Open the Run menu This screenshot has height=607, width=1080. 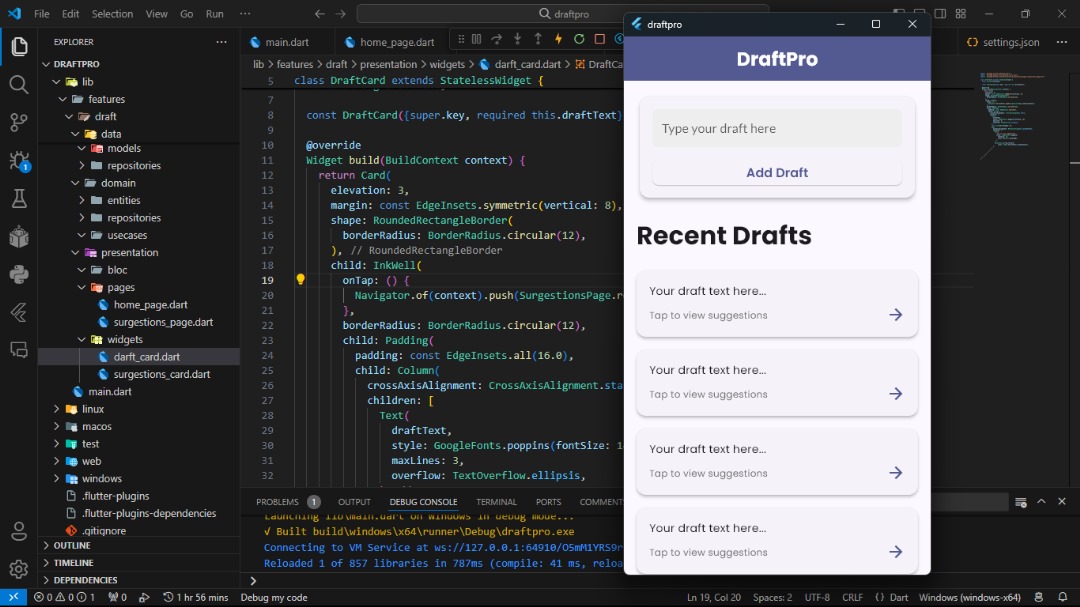pyautogui.click(x=215, y=14)
